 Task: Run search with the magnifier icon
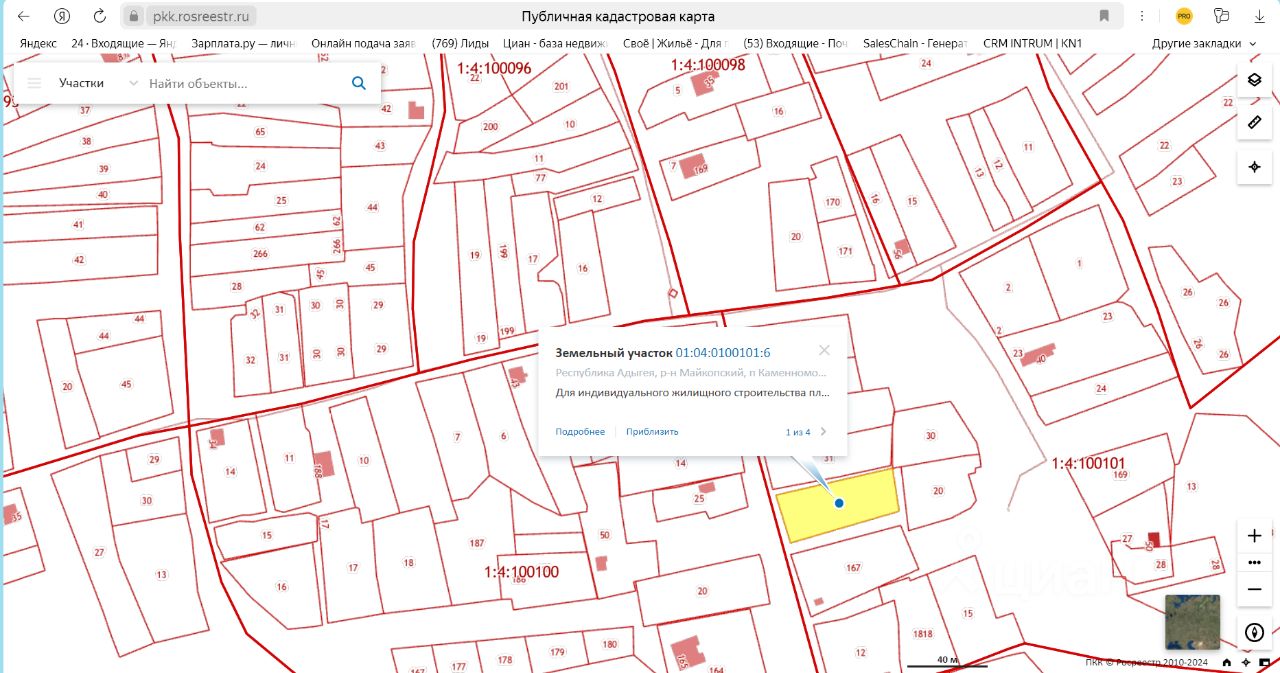359,83
